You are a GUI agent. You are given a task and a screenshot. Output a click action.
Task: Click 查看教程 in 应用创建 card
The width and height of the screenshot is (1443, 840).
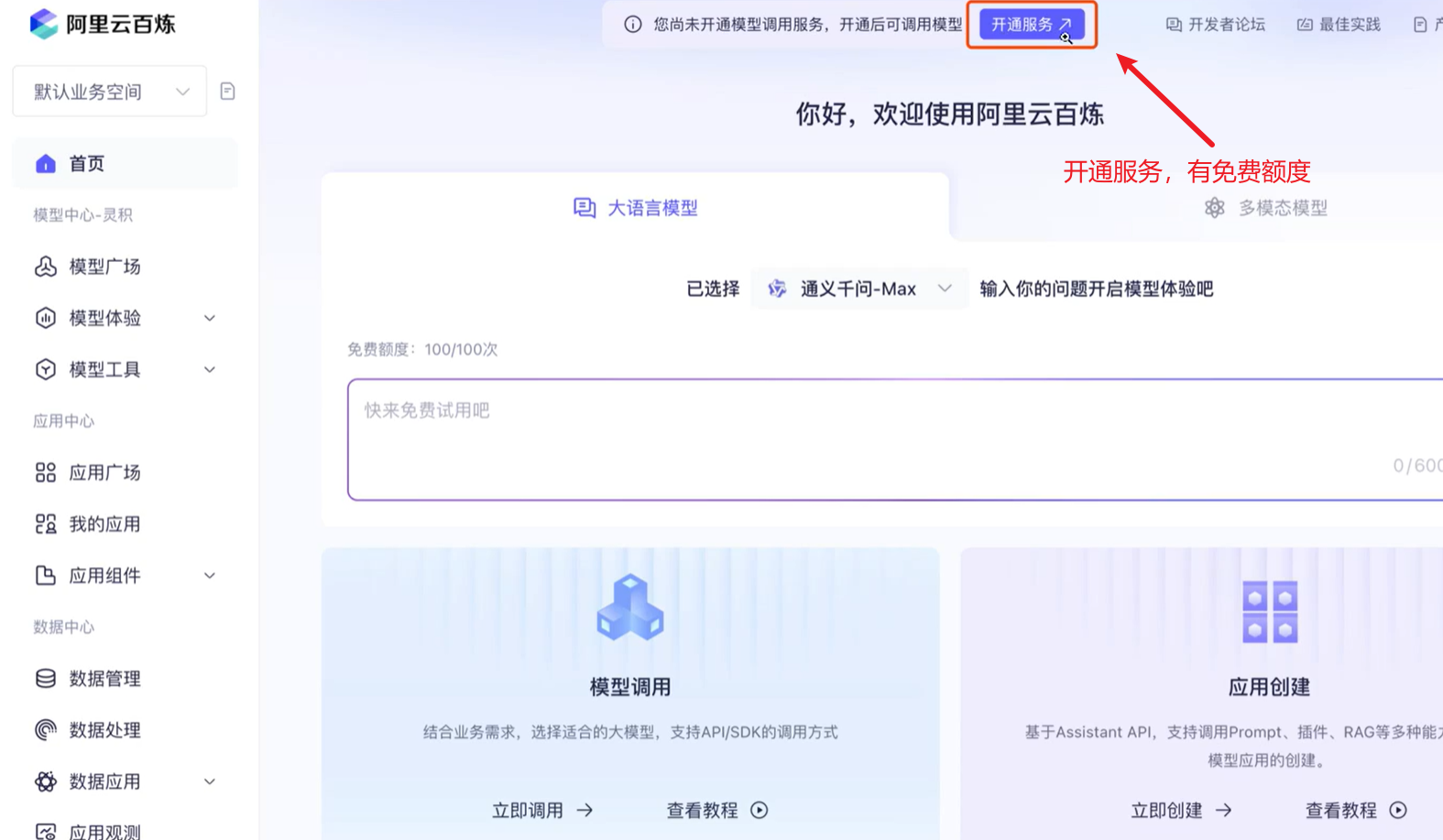coord(1356,810)
